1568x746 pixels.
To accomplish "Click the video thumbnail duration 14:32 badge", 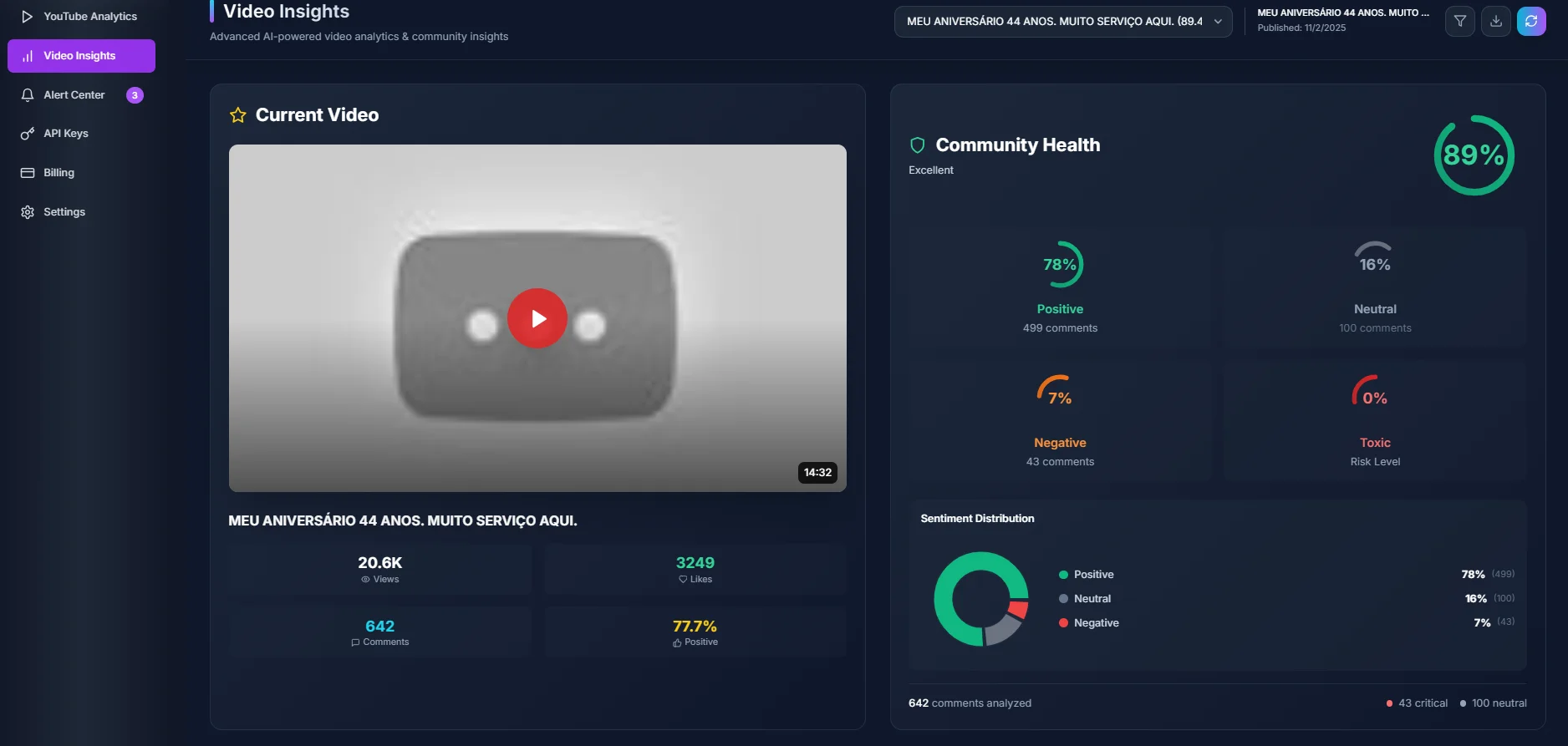I will click(817, 473).
